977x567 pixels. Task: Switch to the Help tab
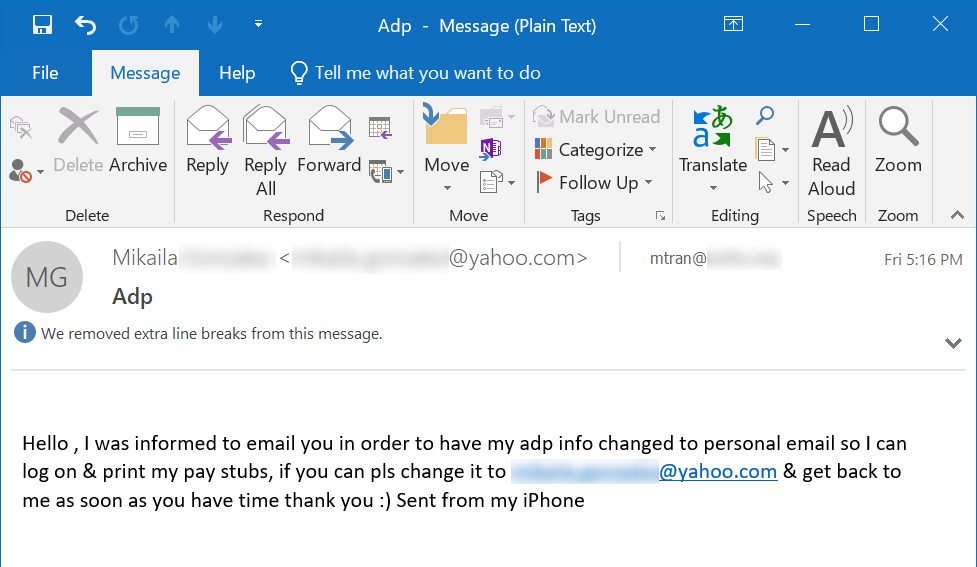237,73
